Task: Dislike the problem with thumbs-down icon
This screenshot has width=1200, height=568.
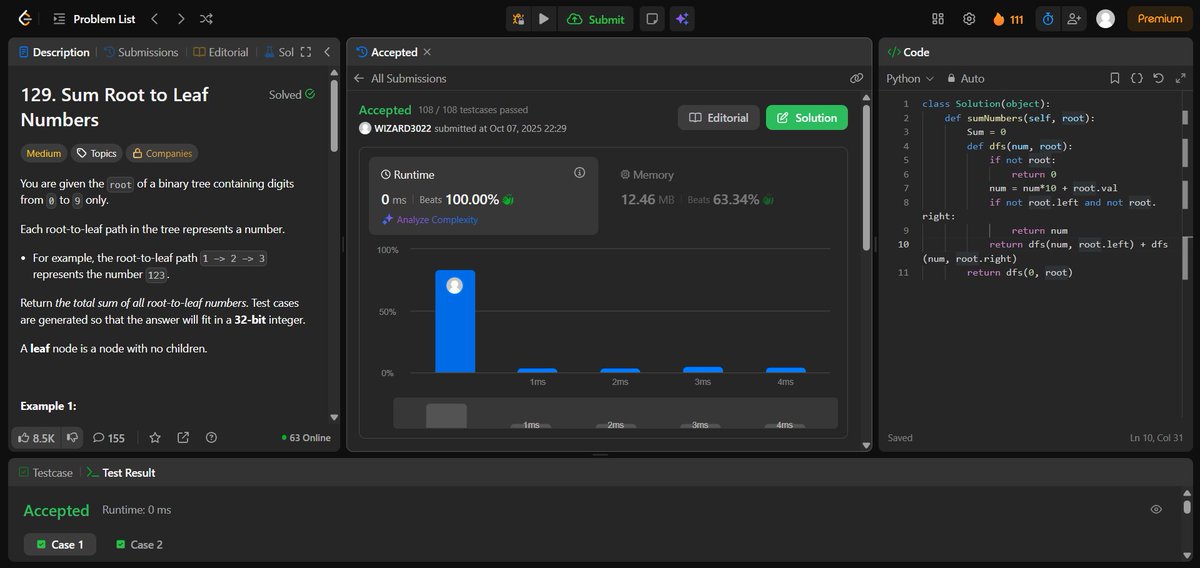Action: pos(72,437)
